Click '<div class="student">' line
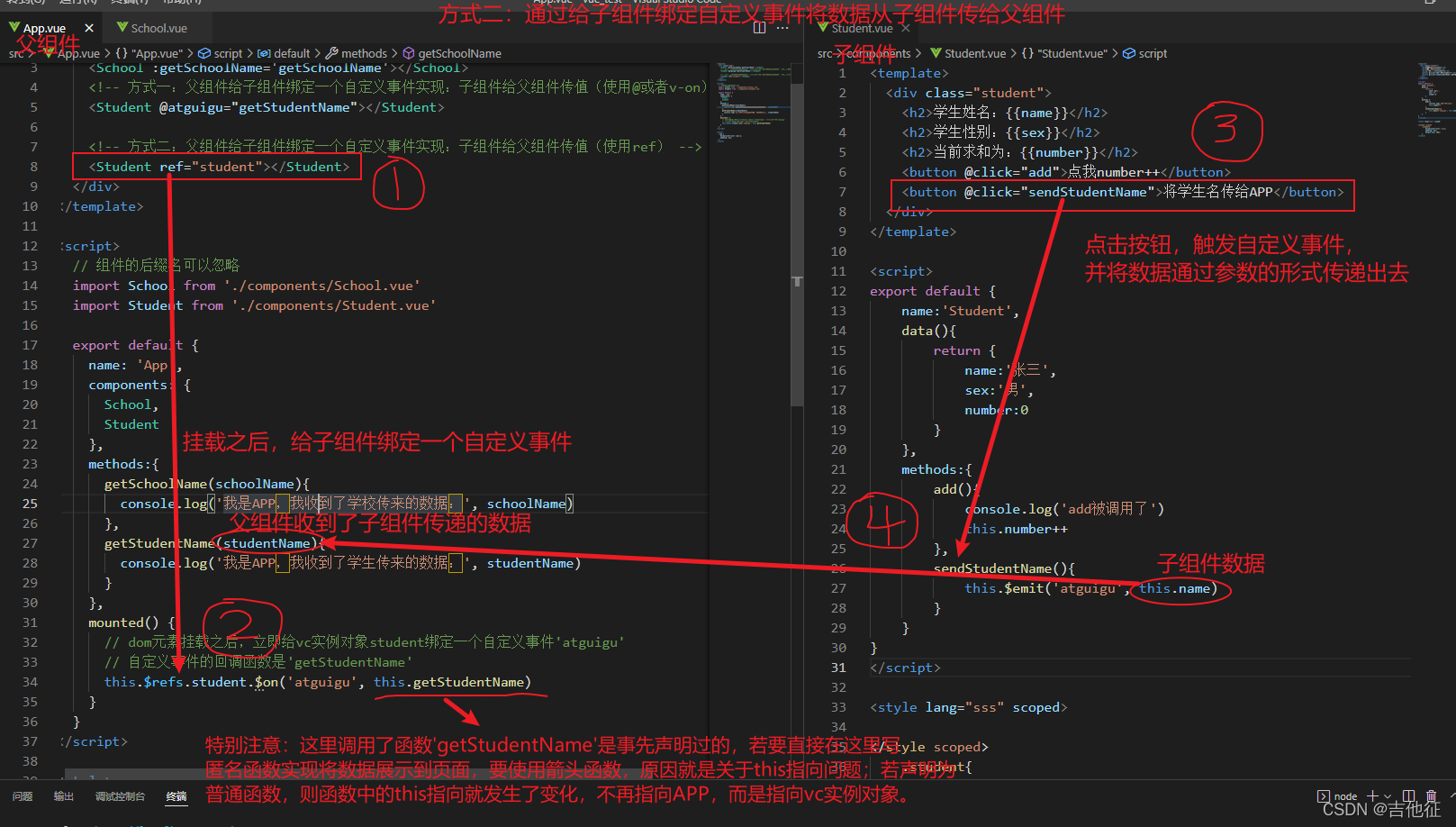 pyautogui.click(x=968, y=93)
